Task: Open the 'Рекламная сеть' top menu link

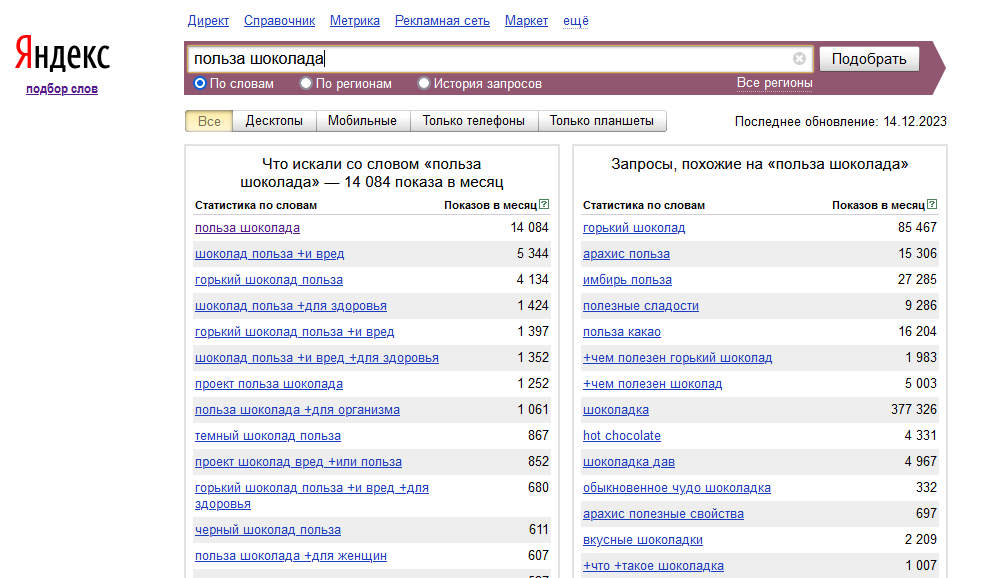Action: [442, 21]
